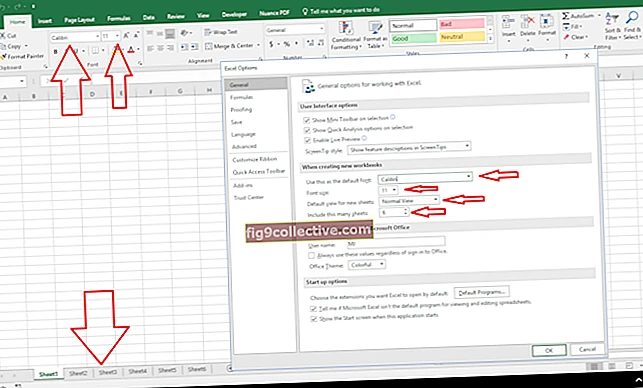Viewport: 643px width, 388px height.
Task: Open the Page Layout ribbon tab
Action: pos(80,19)
